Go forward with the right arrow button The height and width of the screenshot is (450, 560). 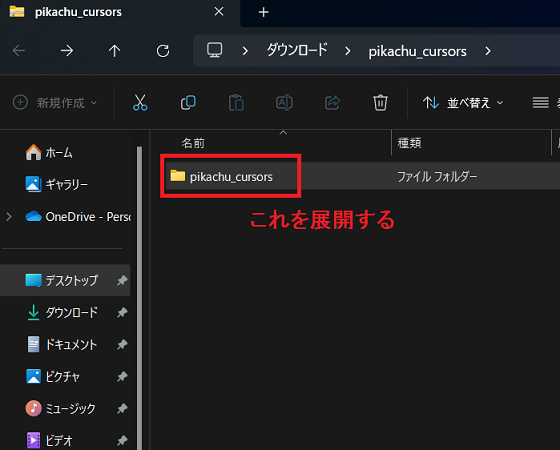coord(67,51)
